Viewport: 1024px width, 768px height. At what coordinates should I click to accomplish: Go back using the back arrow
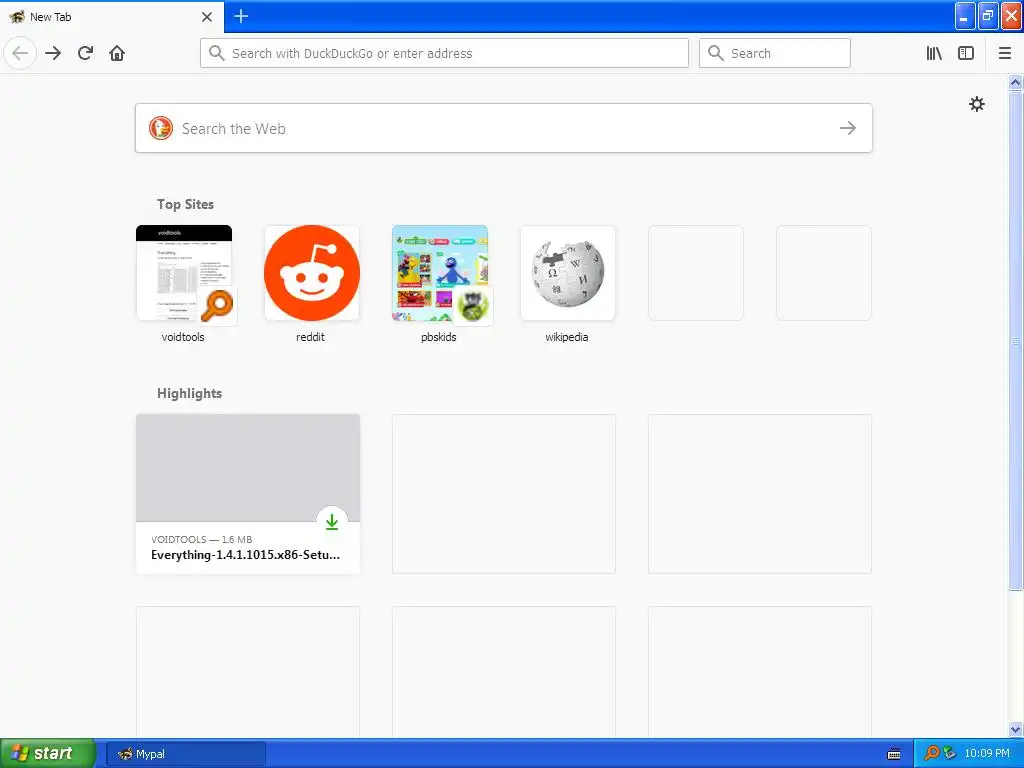20,53
